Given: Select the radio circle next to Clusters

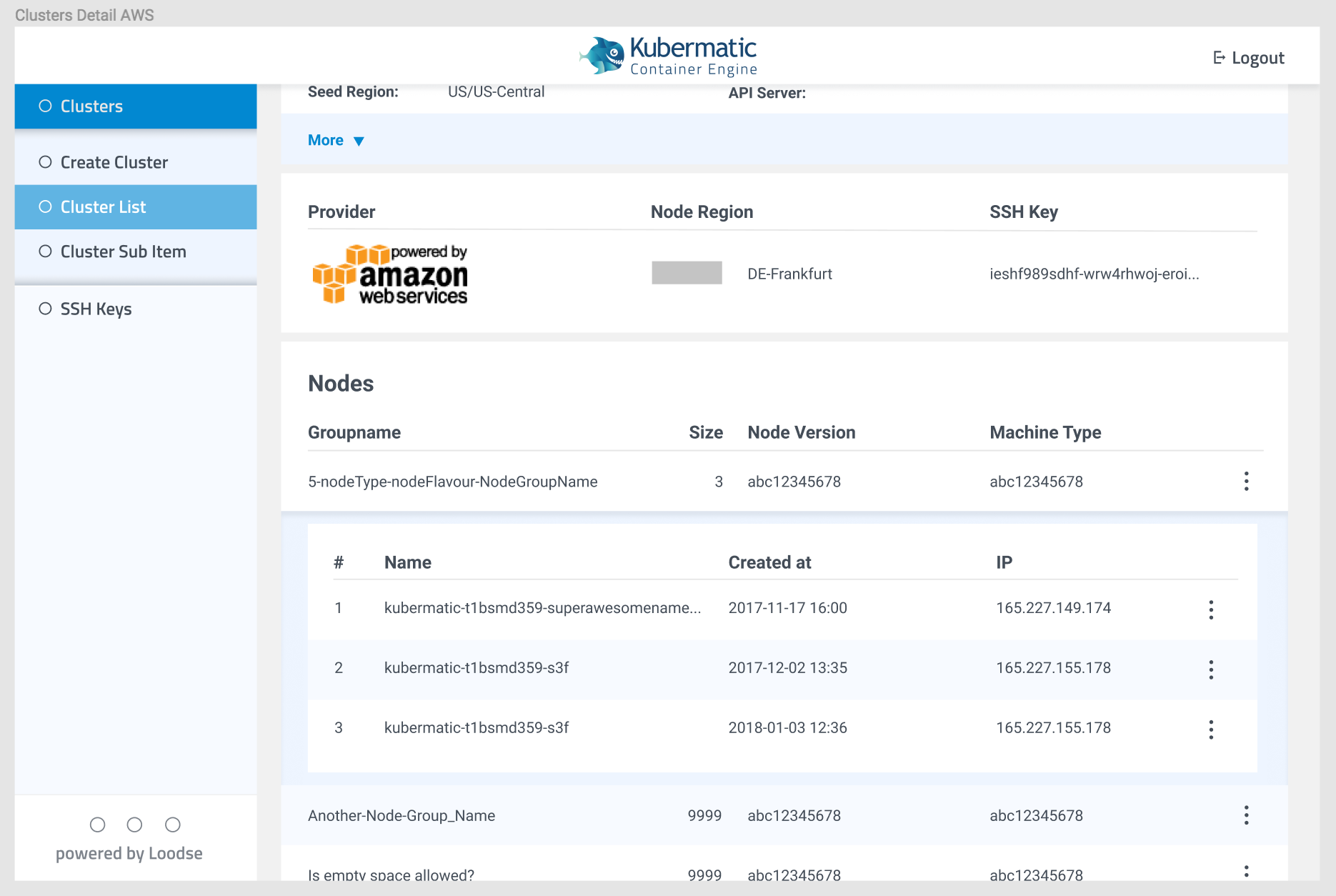Looking at the screenshot, I should coord(46,106).
